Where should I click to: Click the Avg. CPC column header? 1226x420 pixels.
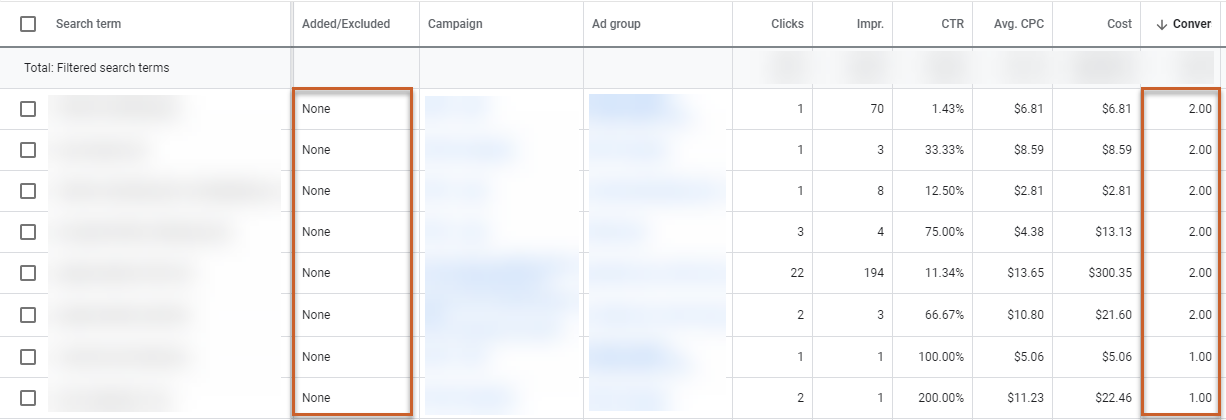pos(1019,24)
